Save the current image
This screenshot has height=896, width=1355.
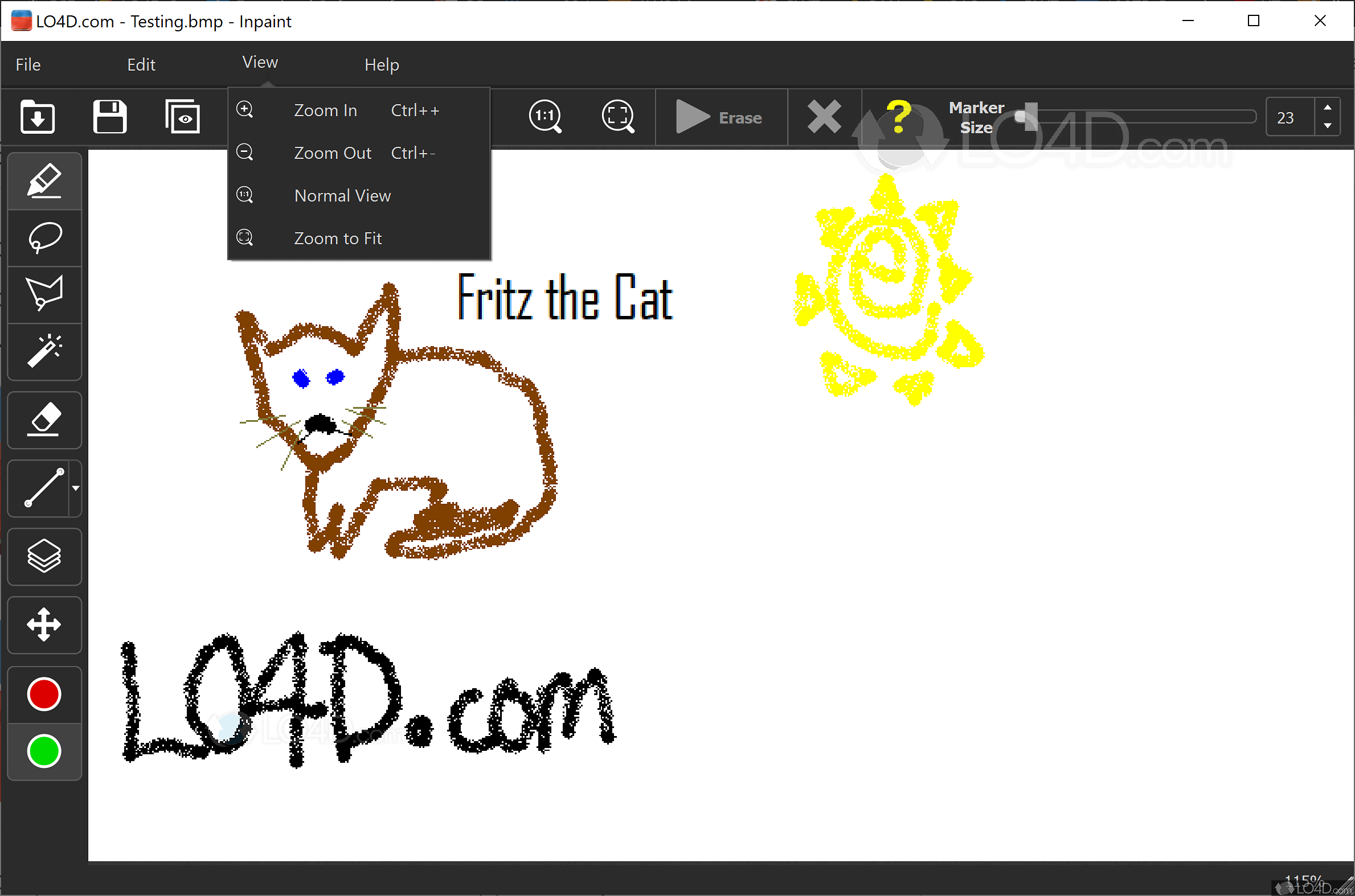110,117
